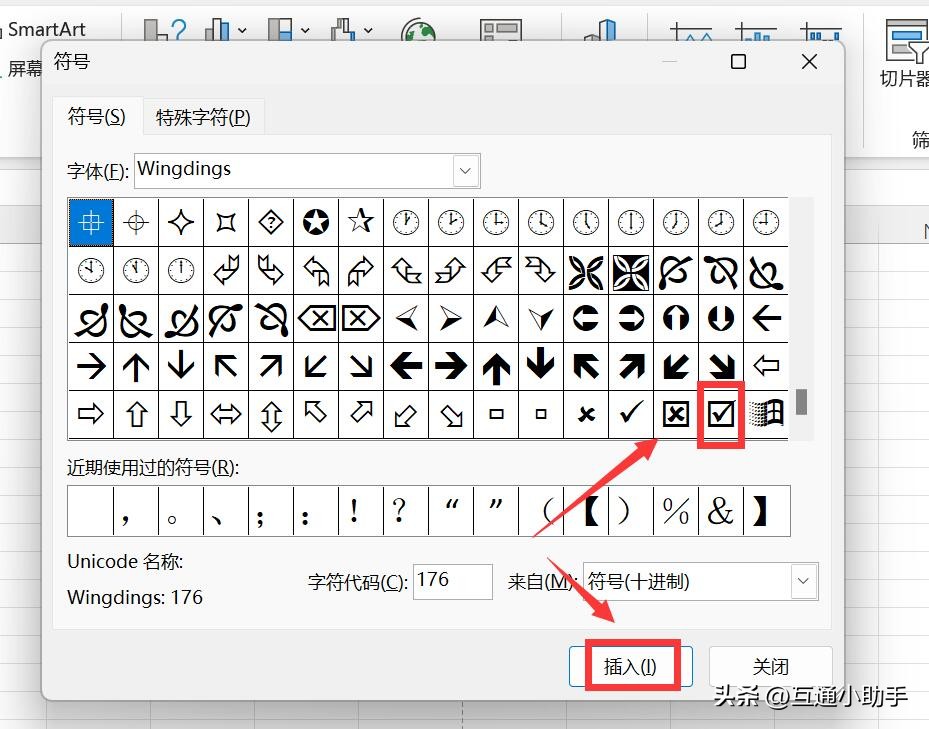Choose the circled left arrow symbol
Viewport: 929px width, 729px height.
point(586,318)
